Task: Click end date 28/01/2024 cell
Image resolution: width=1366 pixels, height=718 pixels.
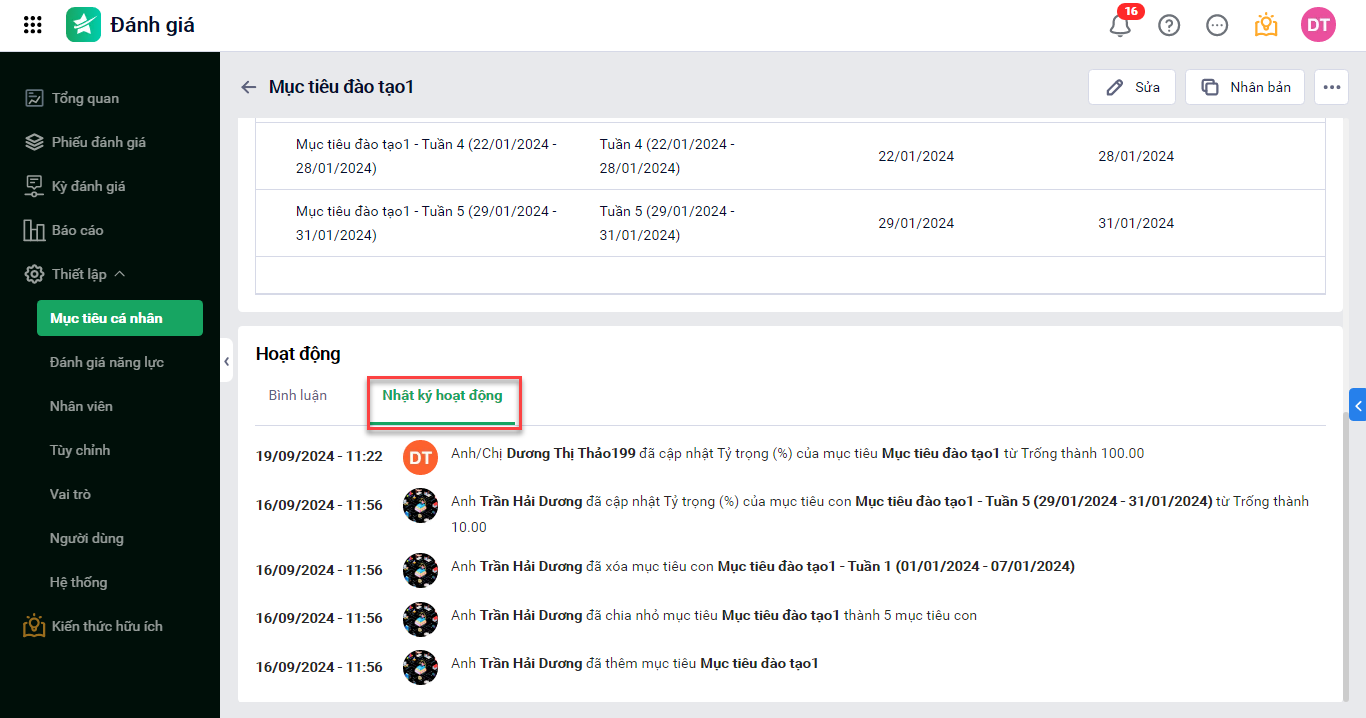Action: click(1136, 156)
